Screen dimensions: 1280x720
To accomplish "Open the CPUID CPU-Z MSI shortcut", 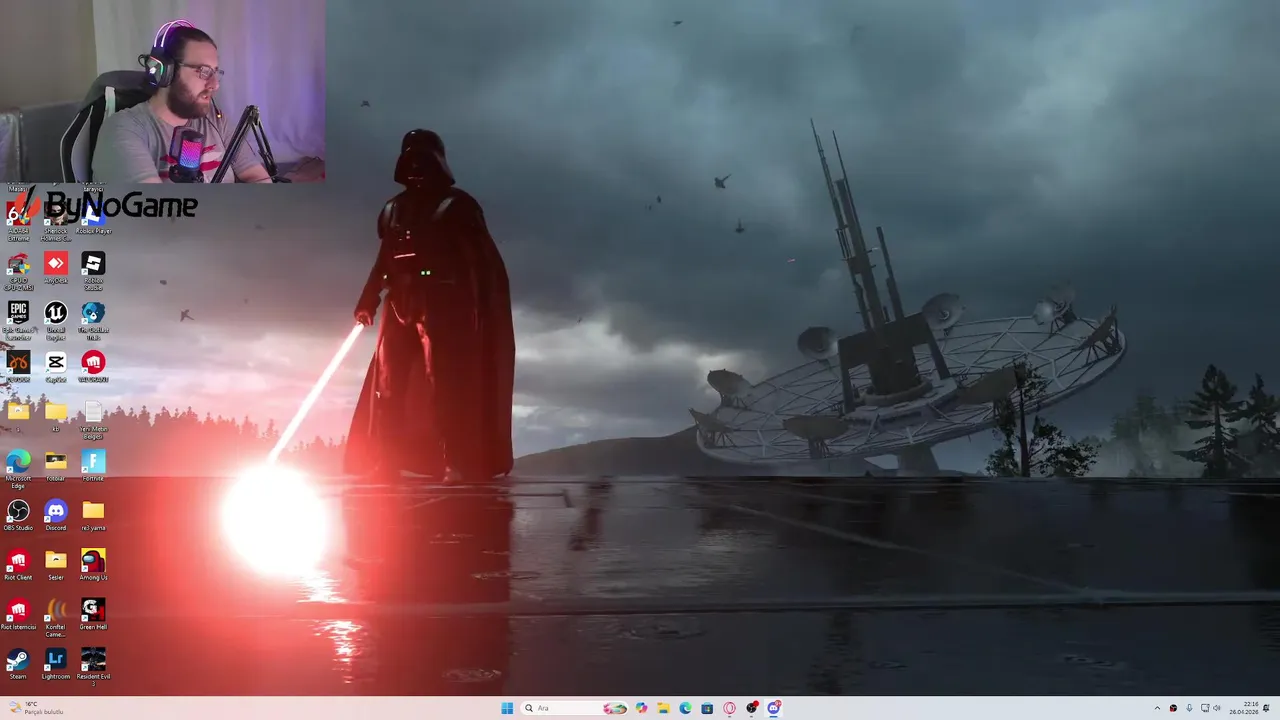I will tap(18, 270).
